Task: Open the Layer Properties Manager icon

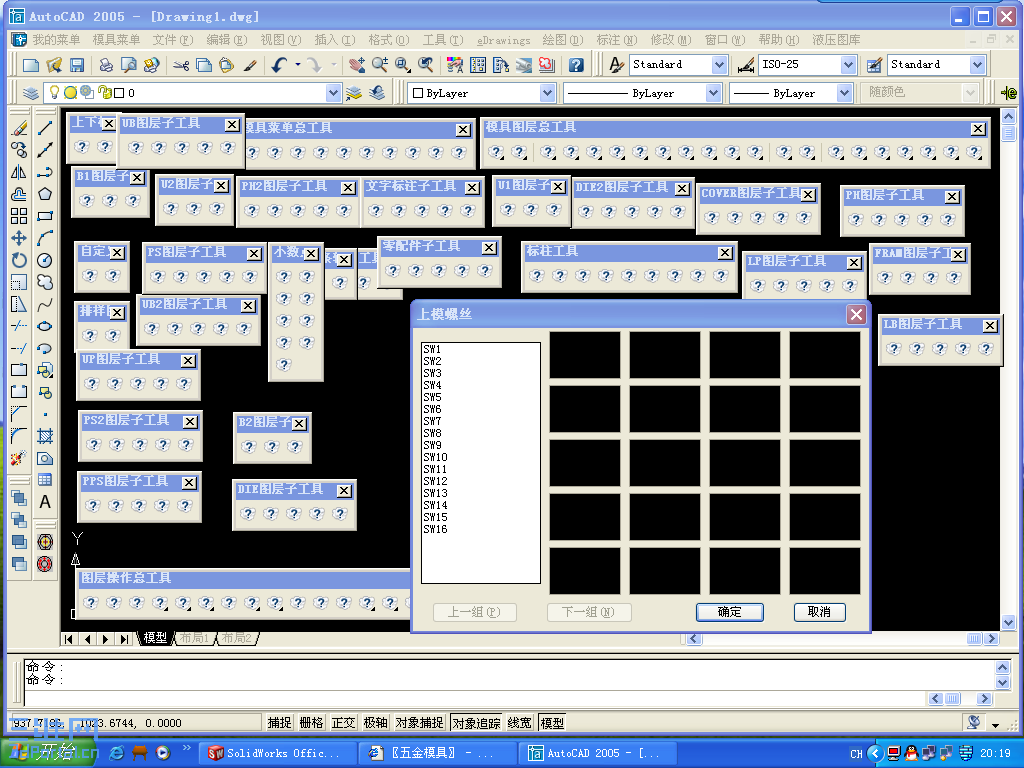Action: pyautogui.click(x=30, y=92)
